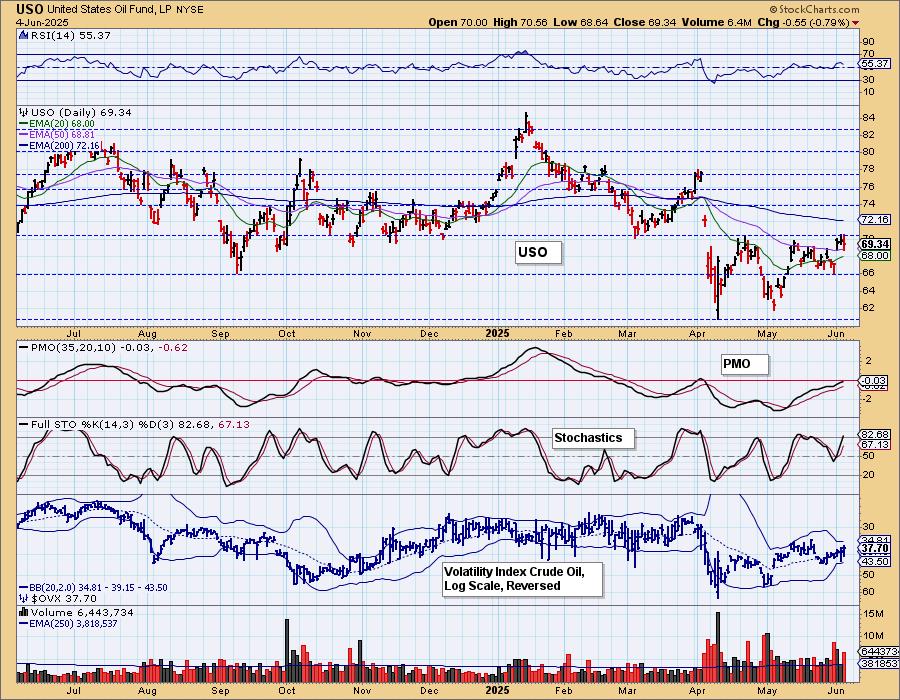Click the 62 price axis label
Viewport: 900px width, 700px height.
pyautogui.click(x=868, y=308)
